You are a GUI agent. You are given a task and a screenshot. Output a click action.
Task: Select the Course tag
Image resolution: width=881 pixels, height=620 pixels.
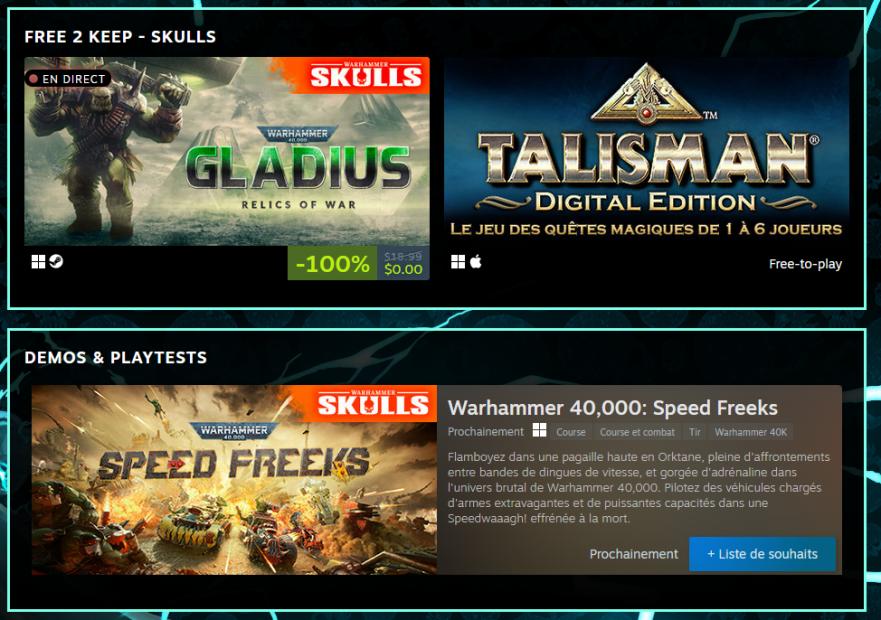tap(571, 432)
